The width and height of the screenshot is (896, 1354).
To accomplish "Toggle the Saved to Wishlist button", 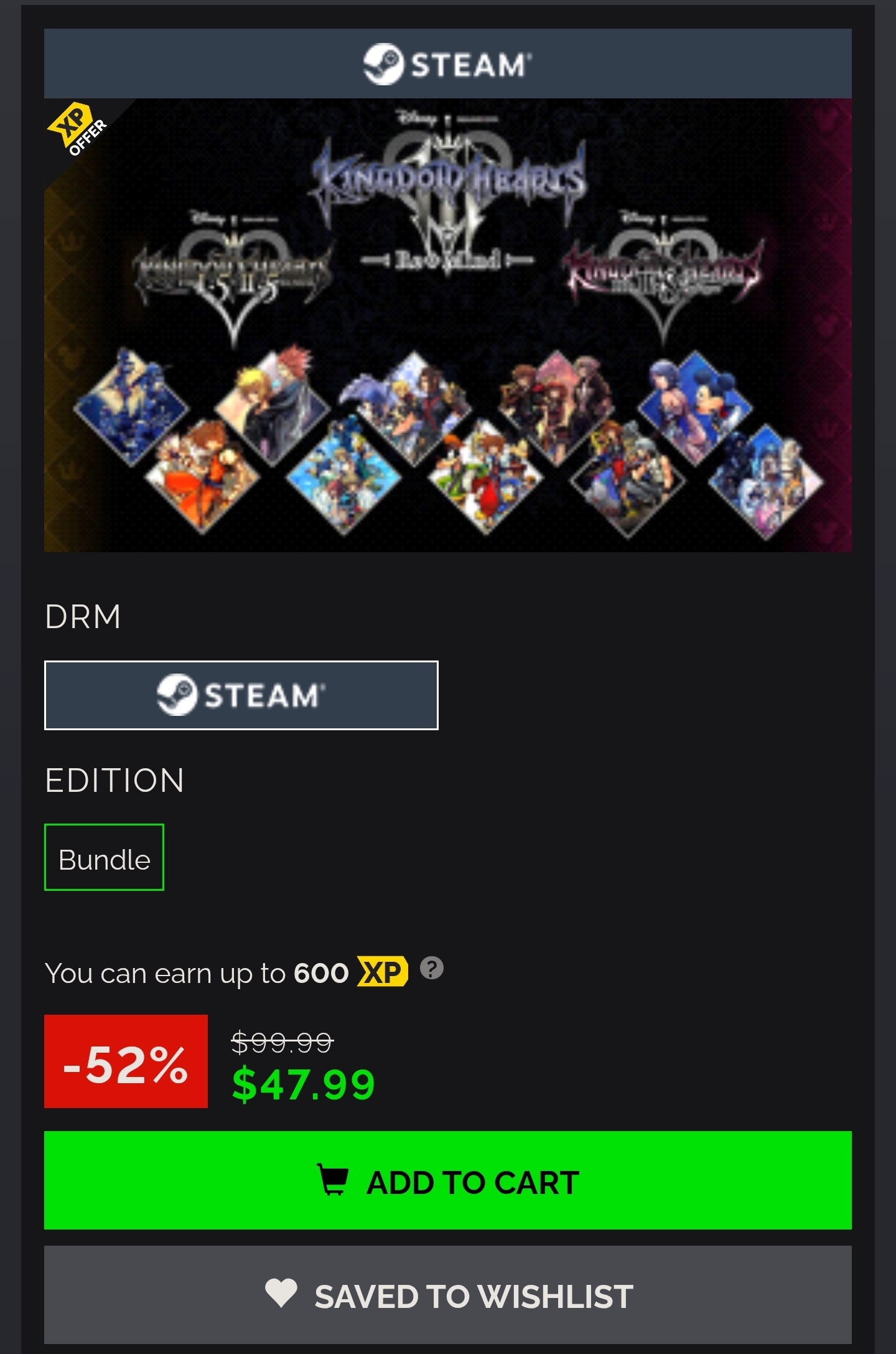I will coord(448,1295).
